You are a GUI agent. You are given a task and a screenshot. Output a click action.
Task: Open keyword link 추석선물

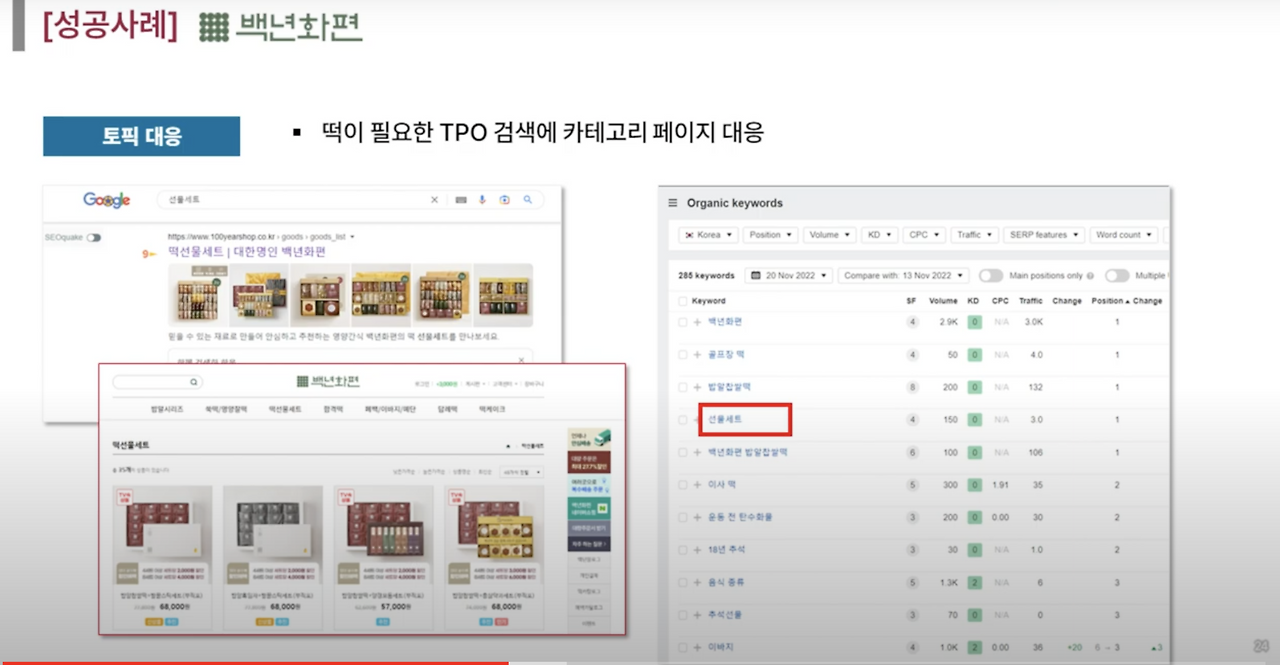click(726, 615)
